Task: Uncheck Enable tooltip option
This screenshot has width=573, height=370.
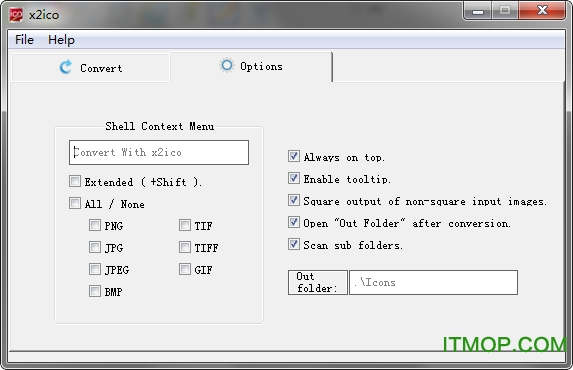Action: [294, 178]
